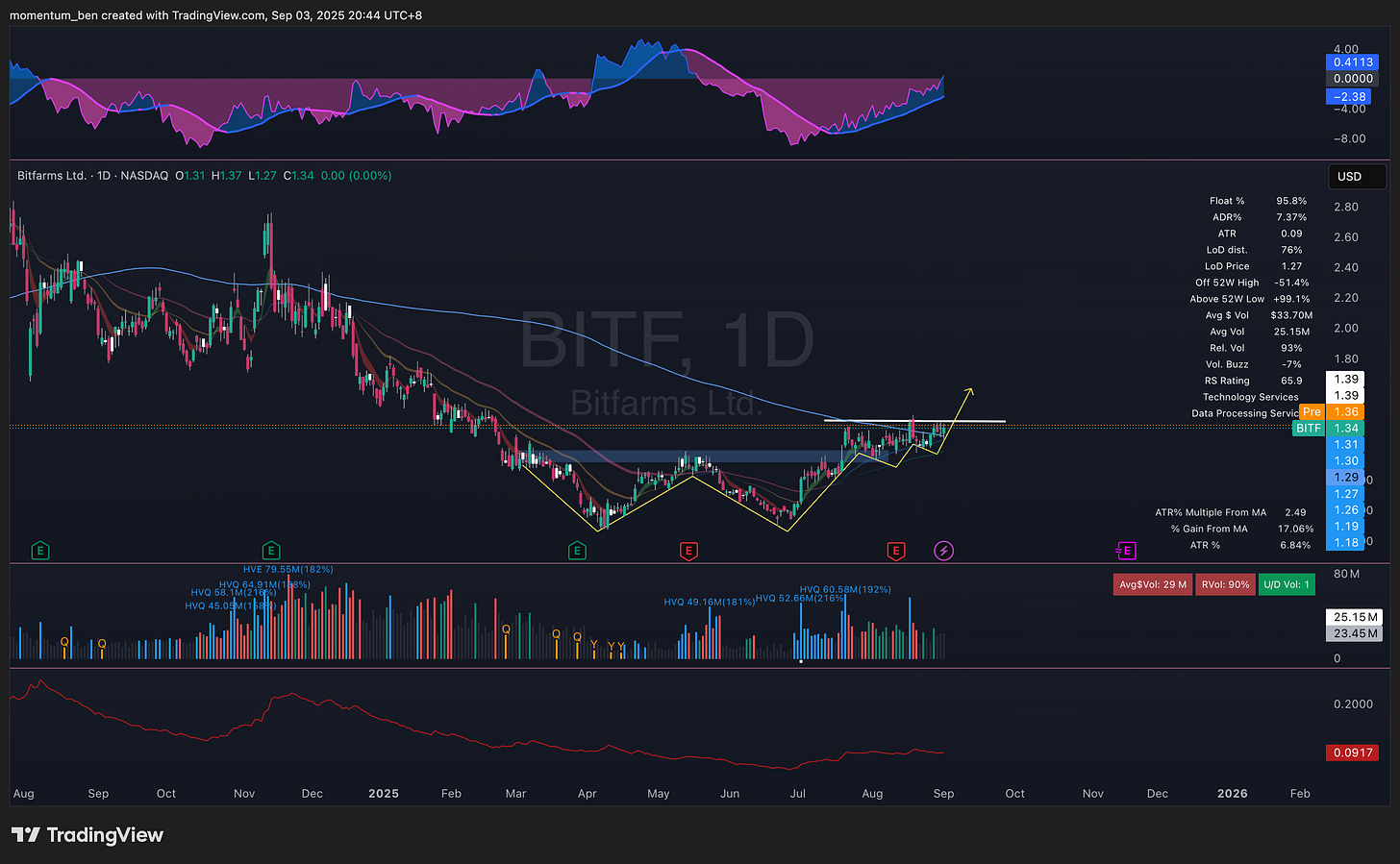
Task: Open the green earnings marker at November 2024
Action: [271, 551]
